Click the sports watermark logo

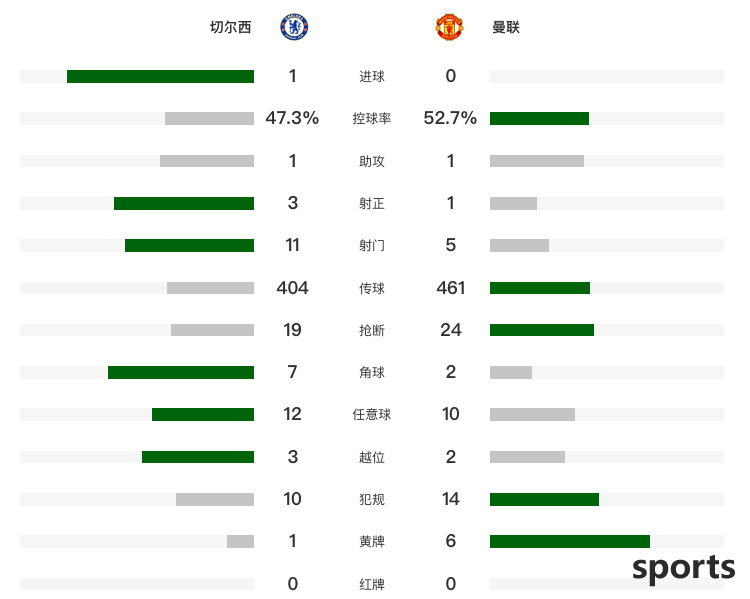pos(684,568)
